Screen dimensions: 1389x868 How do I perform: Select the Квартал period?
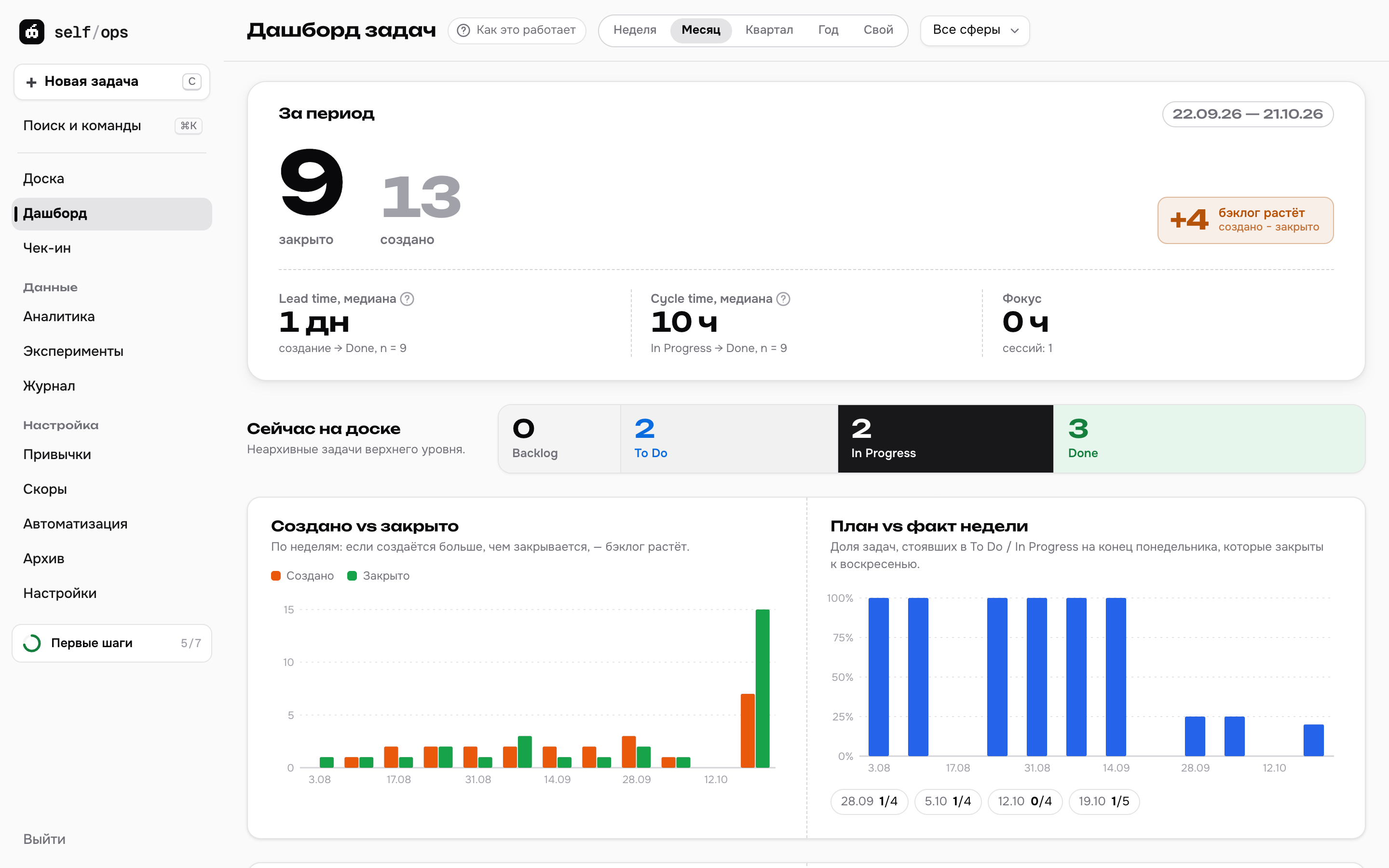point(769,30)
